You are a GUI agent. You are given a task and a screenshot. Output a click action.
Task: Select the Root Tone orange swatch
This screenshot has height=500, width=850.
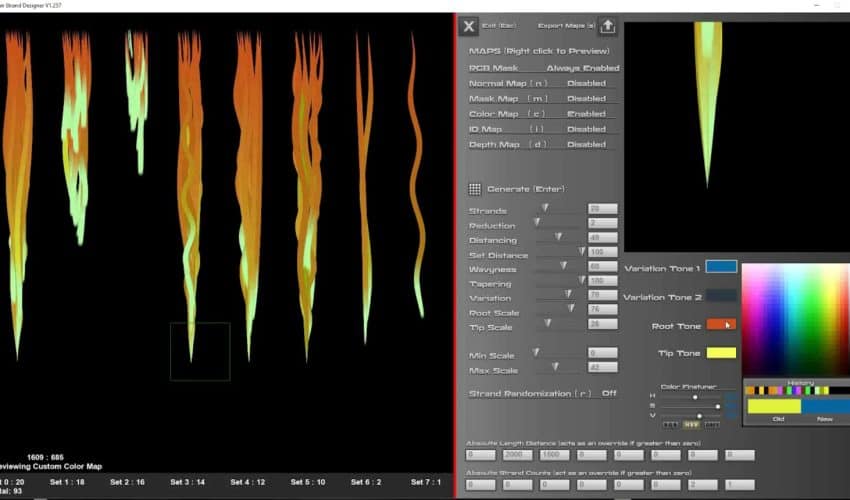tap(720, 324)
